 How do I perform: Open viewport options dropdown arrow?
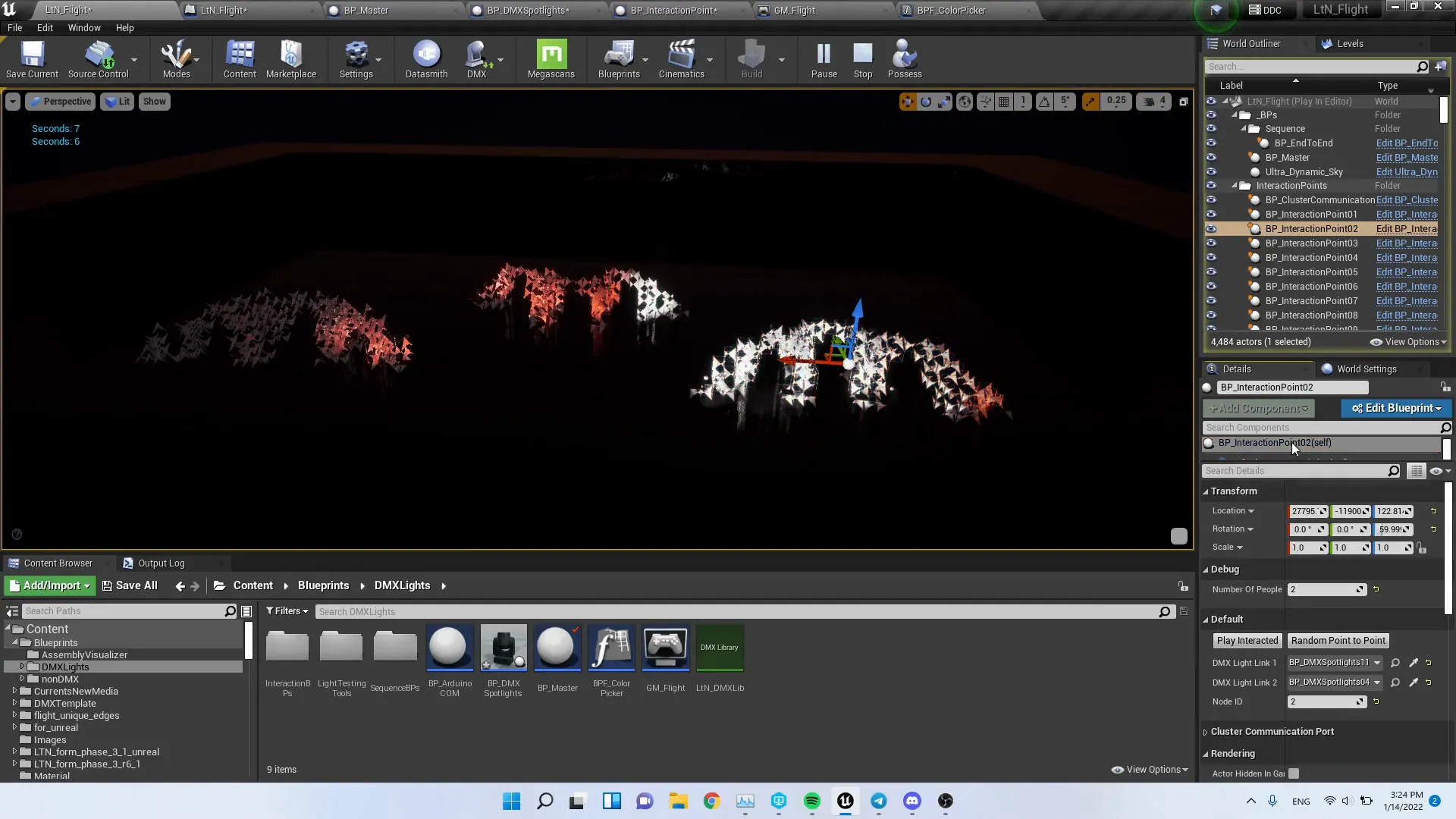coord(13,102)
